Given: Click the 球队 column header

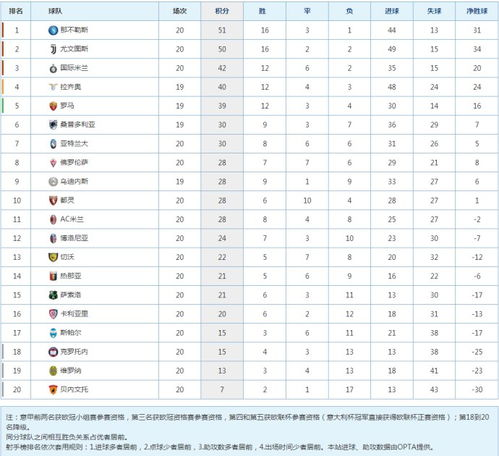Looking at the screenshot, I should [x=55, y=11].
